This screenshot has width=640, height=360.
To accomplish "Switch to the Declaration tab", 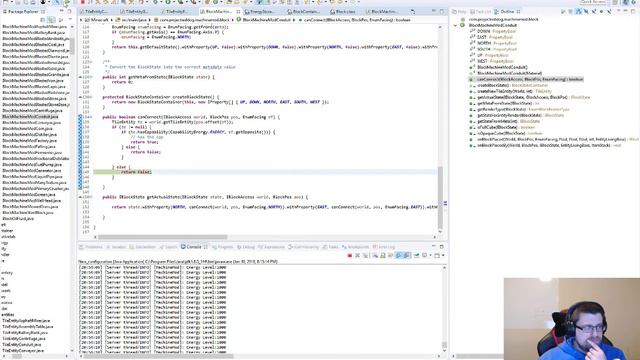I will point(142,247).
